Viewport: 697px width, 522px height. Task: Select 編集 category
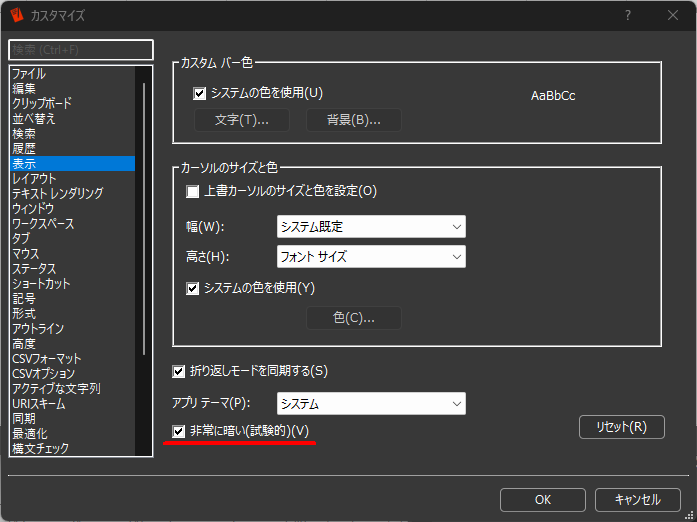(x=72, y=88)
